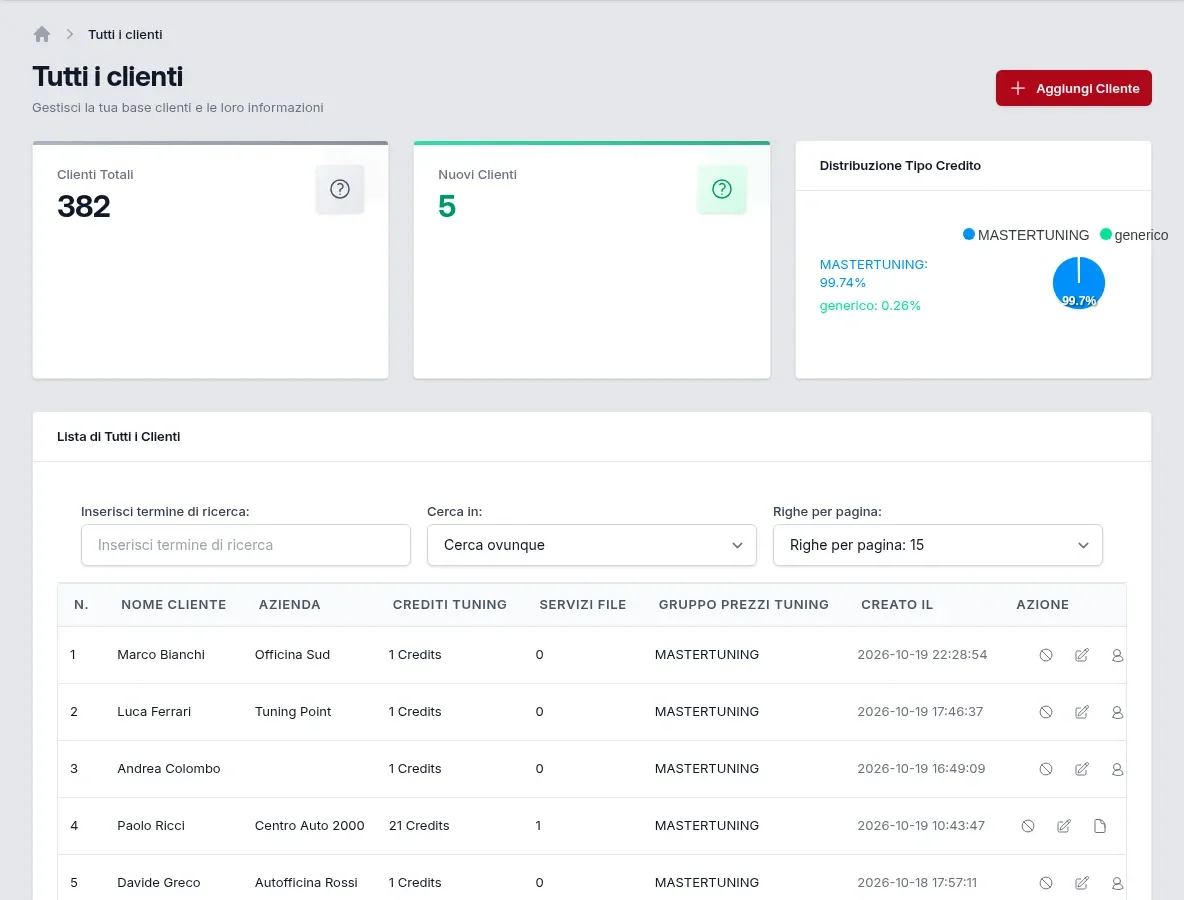Image resolution: width=1184 pixels, height=900 pixels.
Task: Click the 21 Credits cell
Action: click(419, 825)
